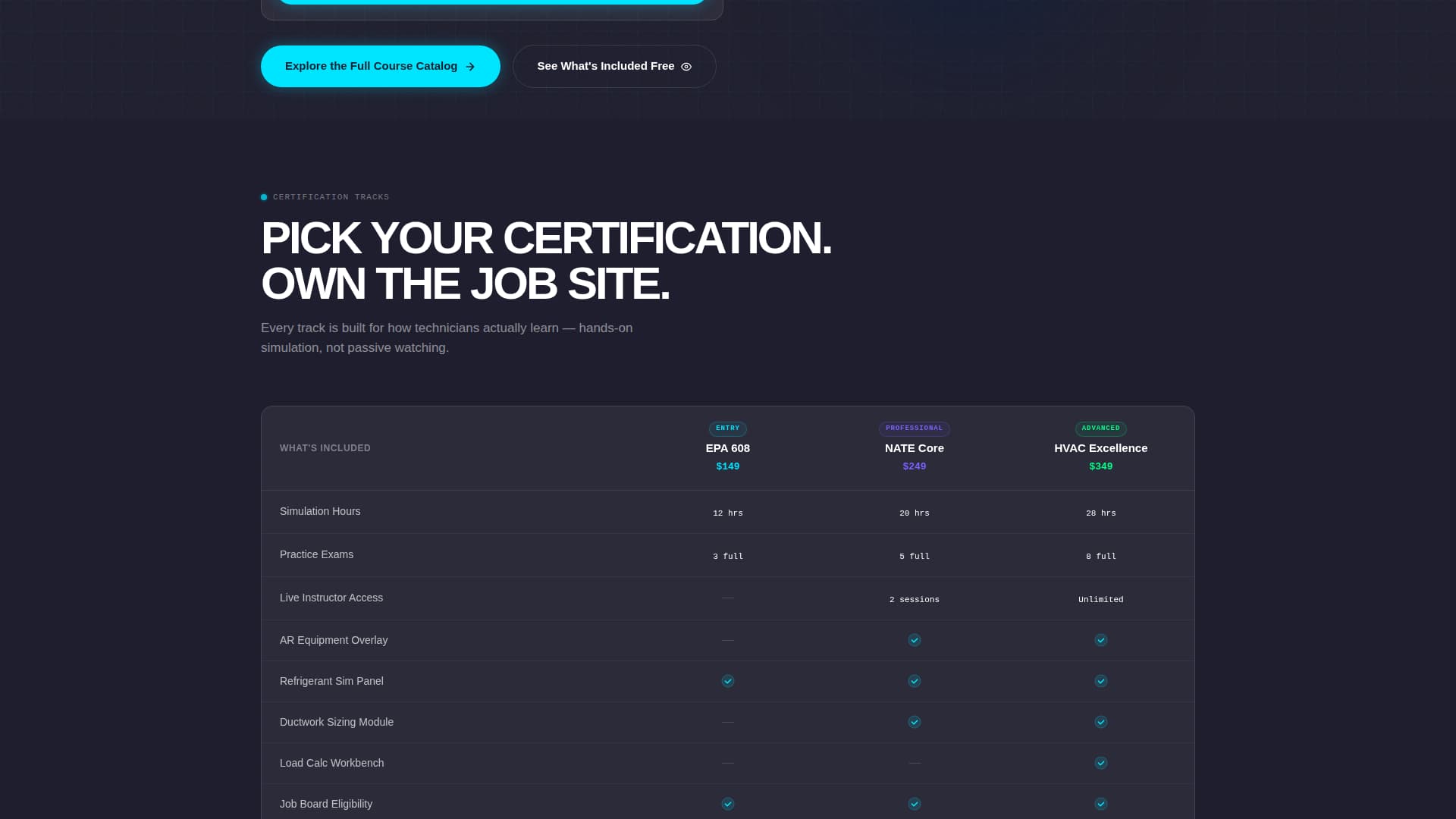Click the Unlimited instructor access value
Image resolution: width=1456 pixels, height=819 pixels.
[x=1100, y=600]
